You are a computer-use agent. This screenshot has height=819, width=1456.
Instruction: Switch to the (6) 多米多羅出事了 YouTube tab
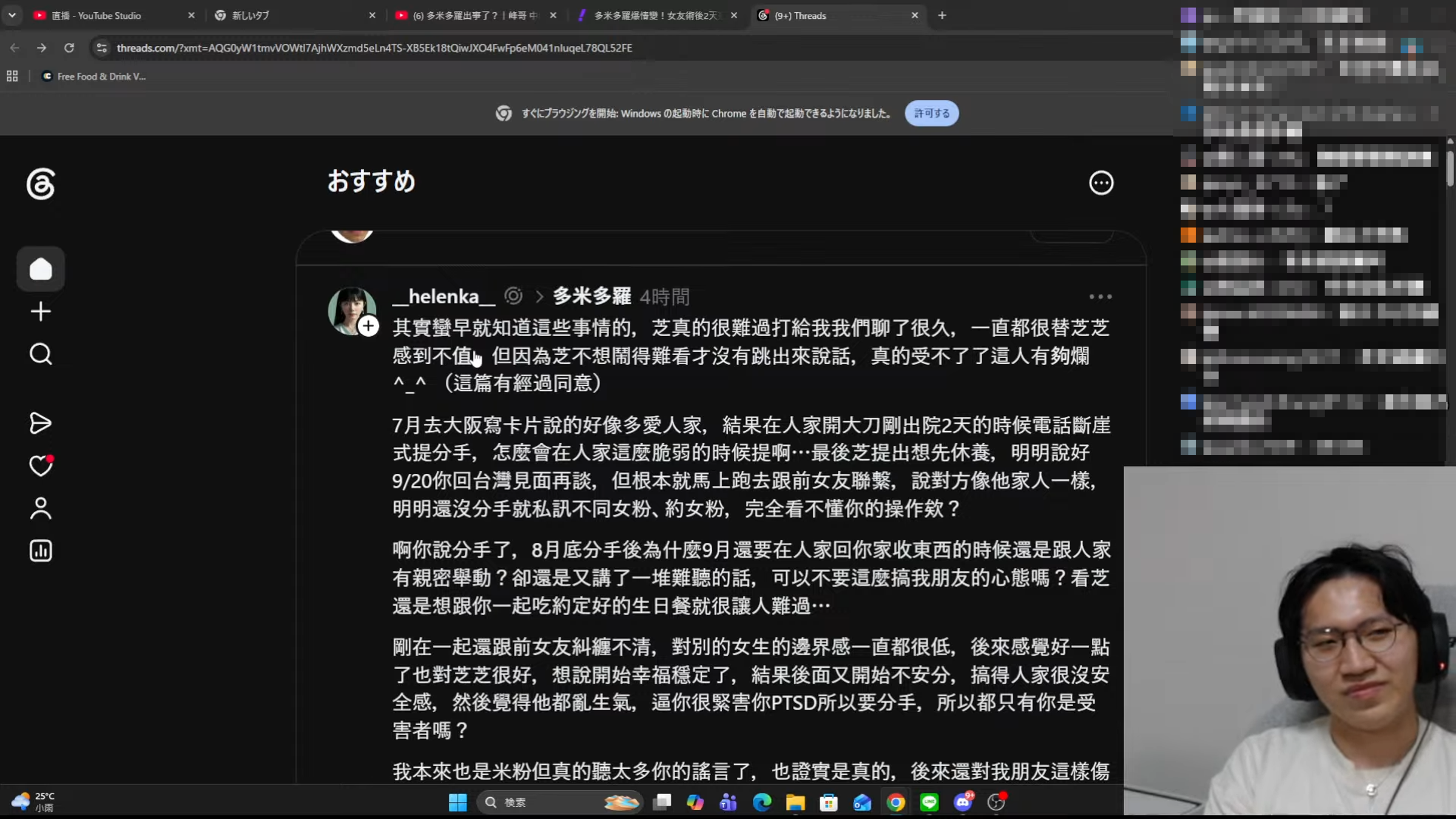[x=477, y=15]
